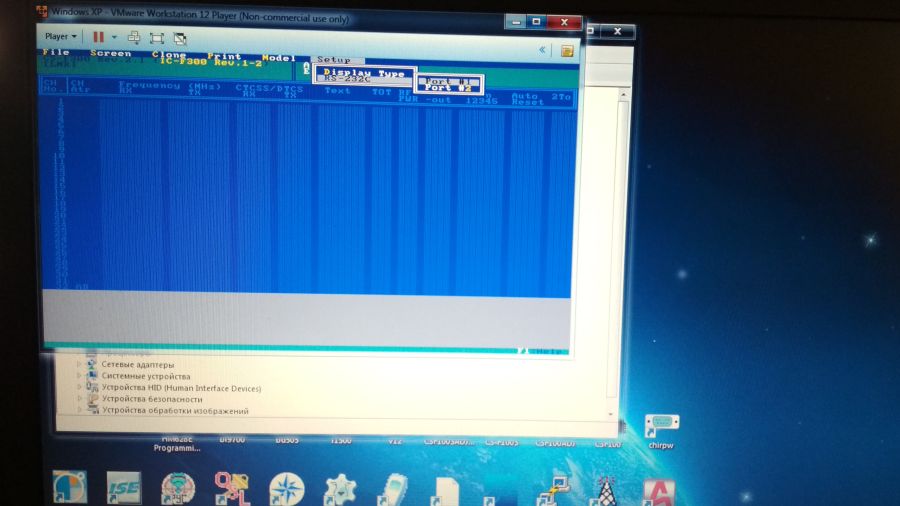Enter full screen mode icon
This screenshot has height=506, width=900.
157,37
